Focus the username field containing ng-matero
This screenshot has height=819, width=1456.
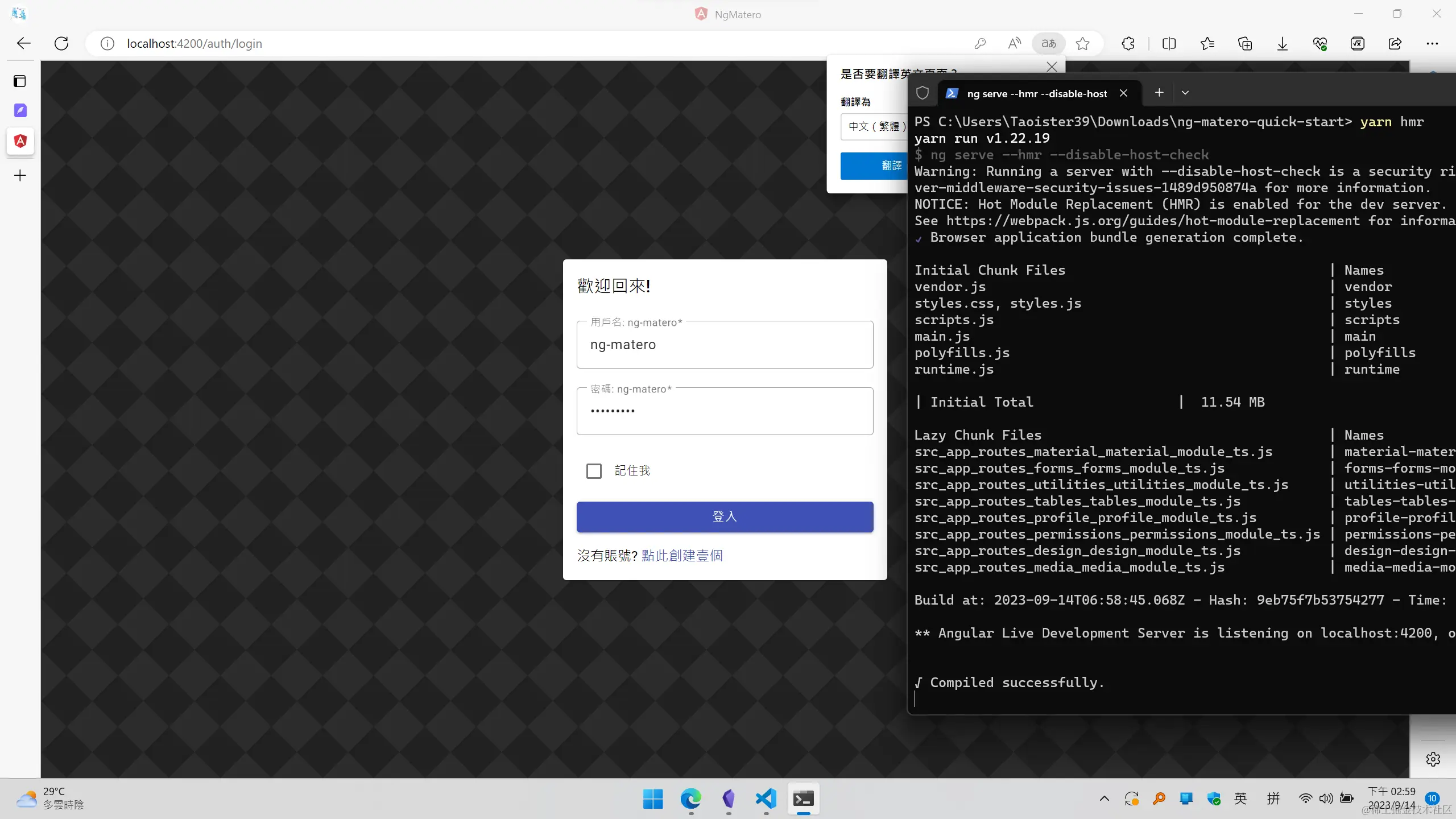[x=725, y=345]
